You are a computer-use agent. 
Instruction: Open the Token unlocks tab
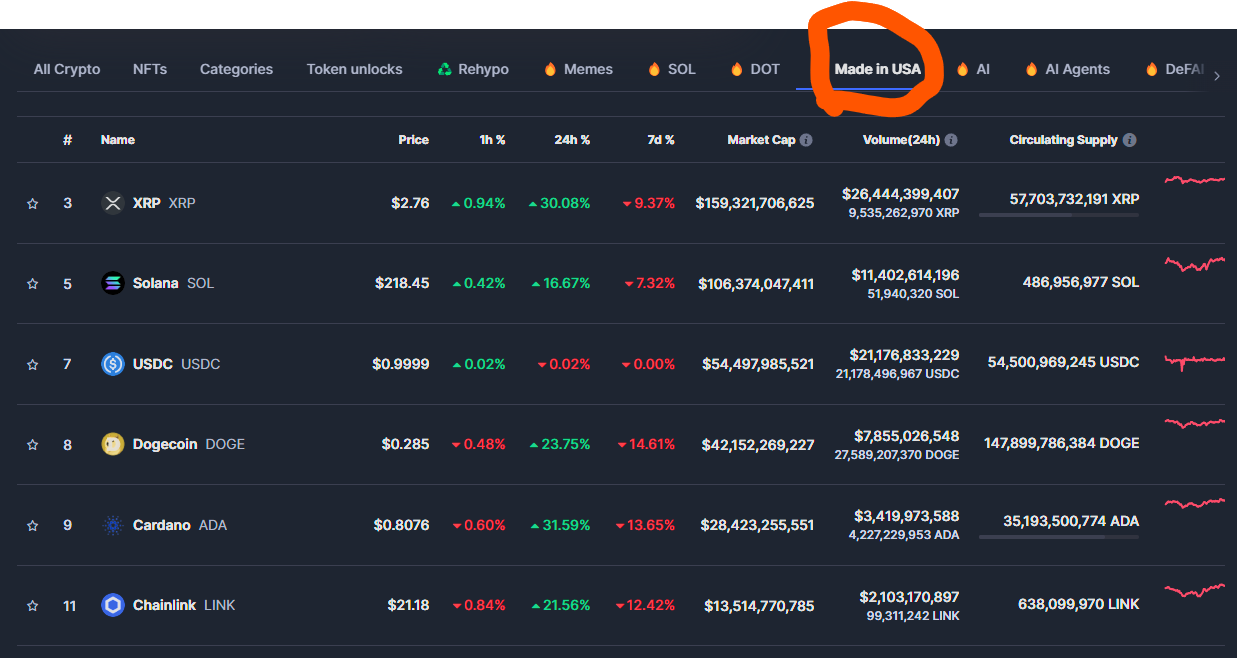(354, 69)
